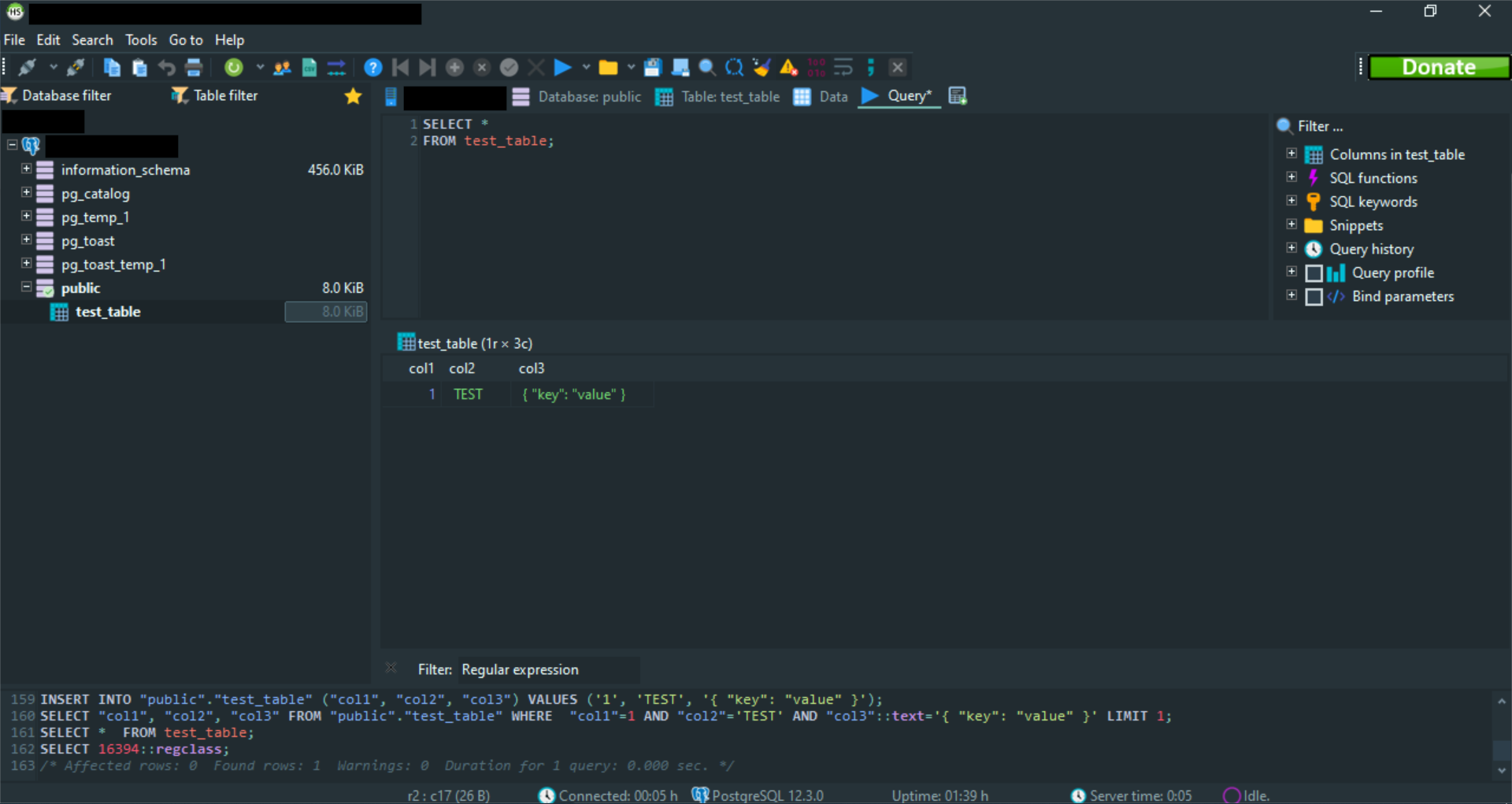Click the Export as CSV file icon
Viewport: 1512px width, 804px height.
click(309, 68)
